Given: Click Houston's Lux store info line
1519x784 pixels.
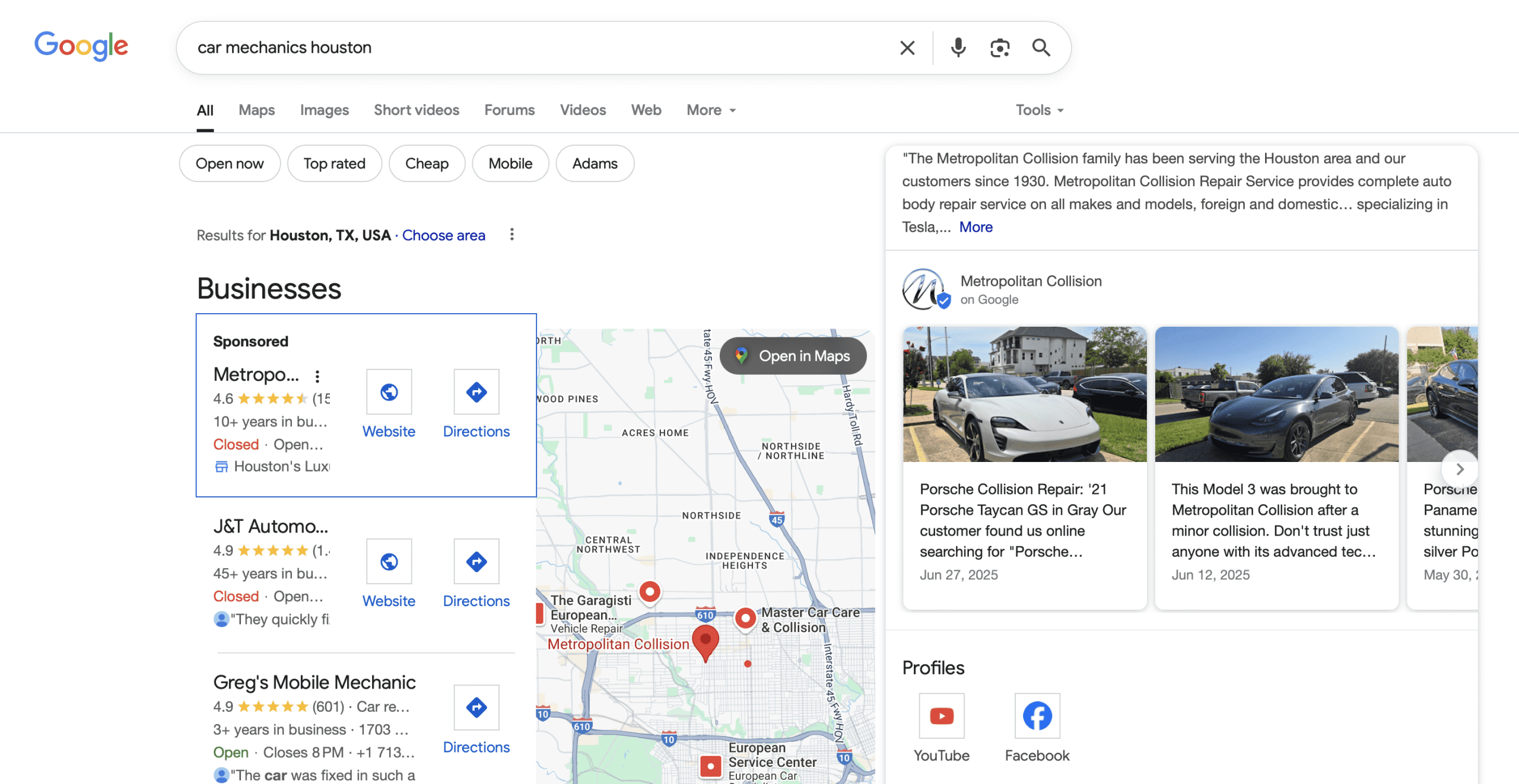Looking at the screenshot, I should 272,467.
